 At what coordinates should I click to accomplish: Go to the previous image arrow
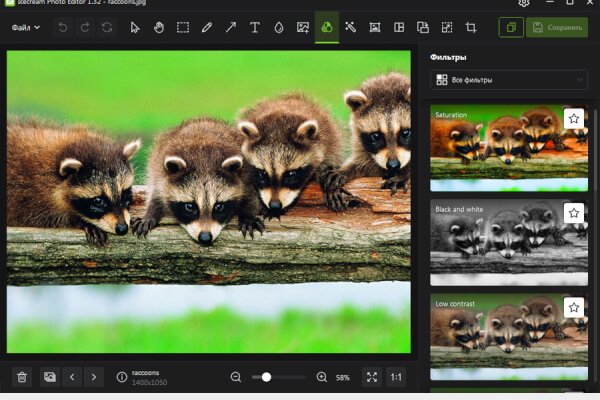click(72, 377)
